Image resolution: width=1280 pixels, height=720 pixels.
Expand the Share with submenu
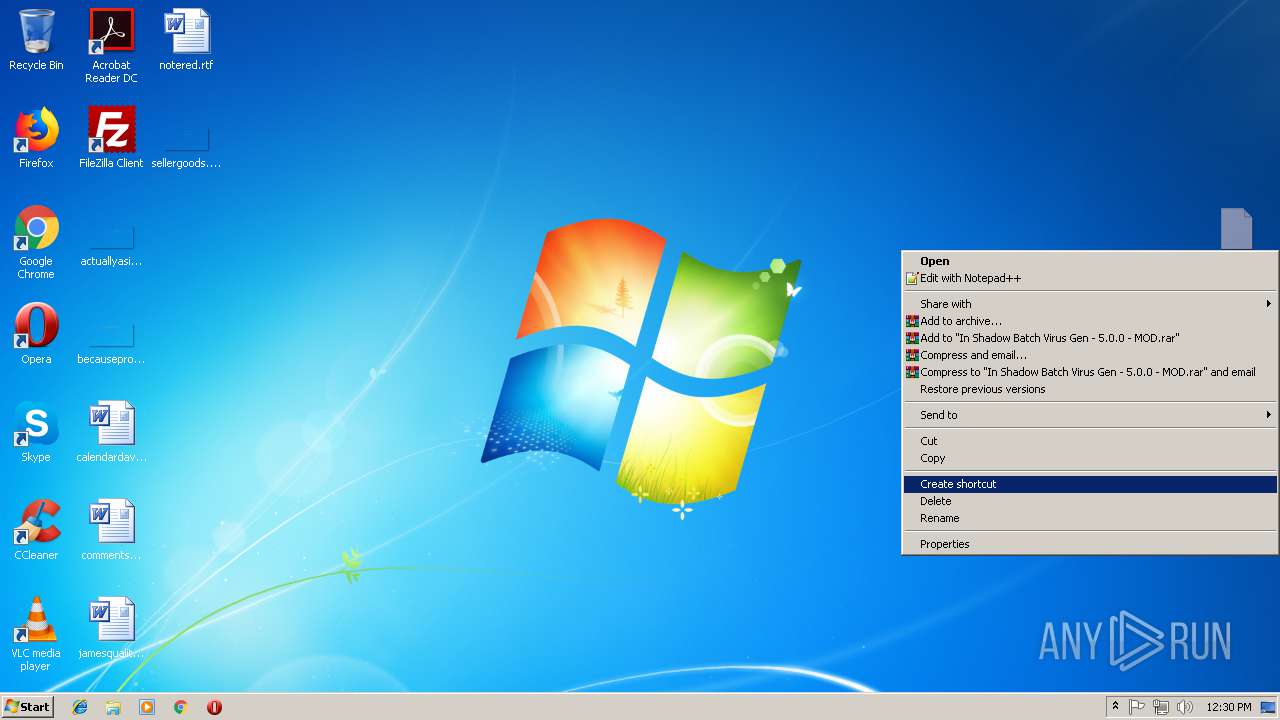1090,304
